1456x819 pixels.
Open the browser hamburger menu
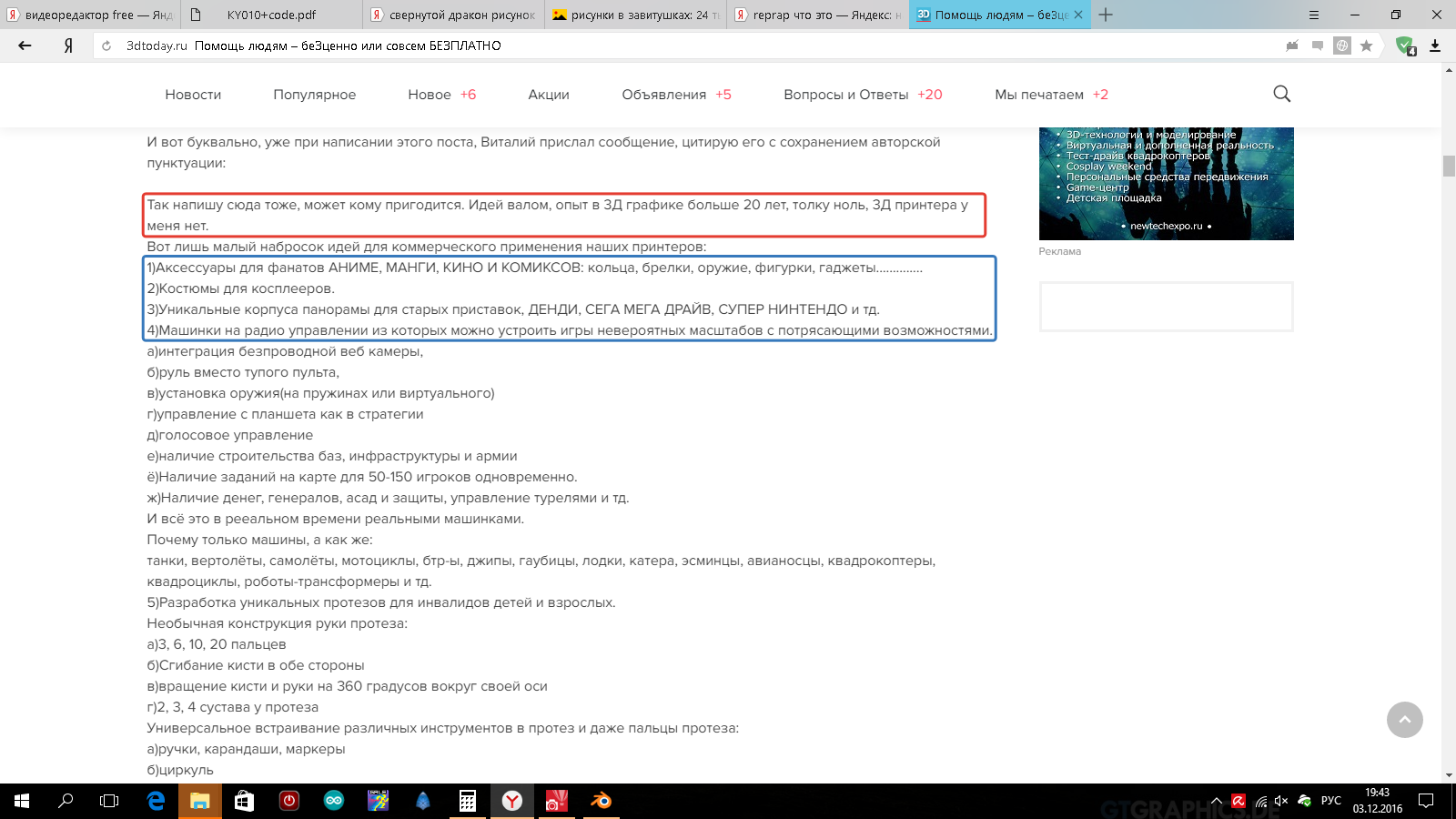(1313, 15)
